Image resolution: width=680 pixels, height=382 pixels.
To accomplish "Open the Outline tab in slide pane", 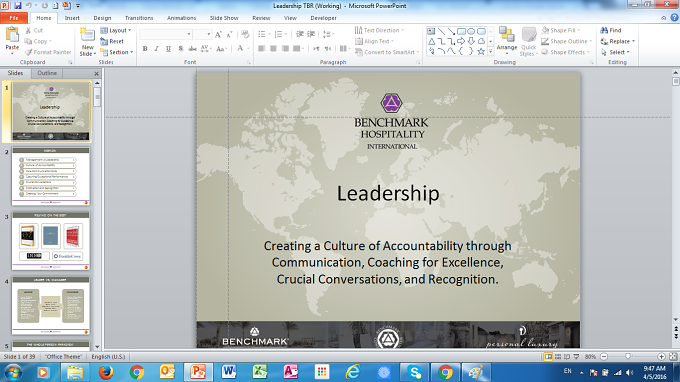I will click(x=47, y=73).
